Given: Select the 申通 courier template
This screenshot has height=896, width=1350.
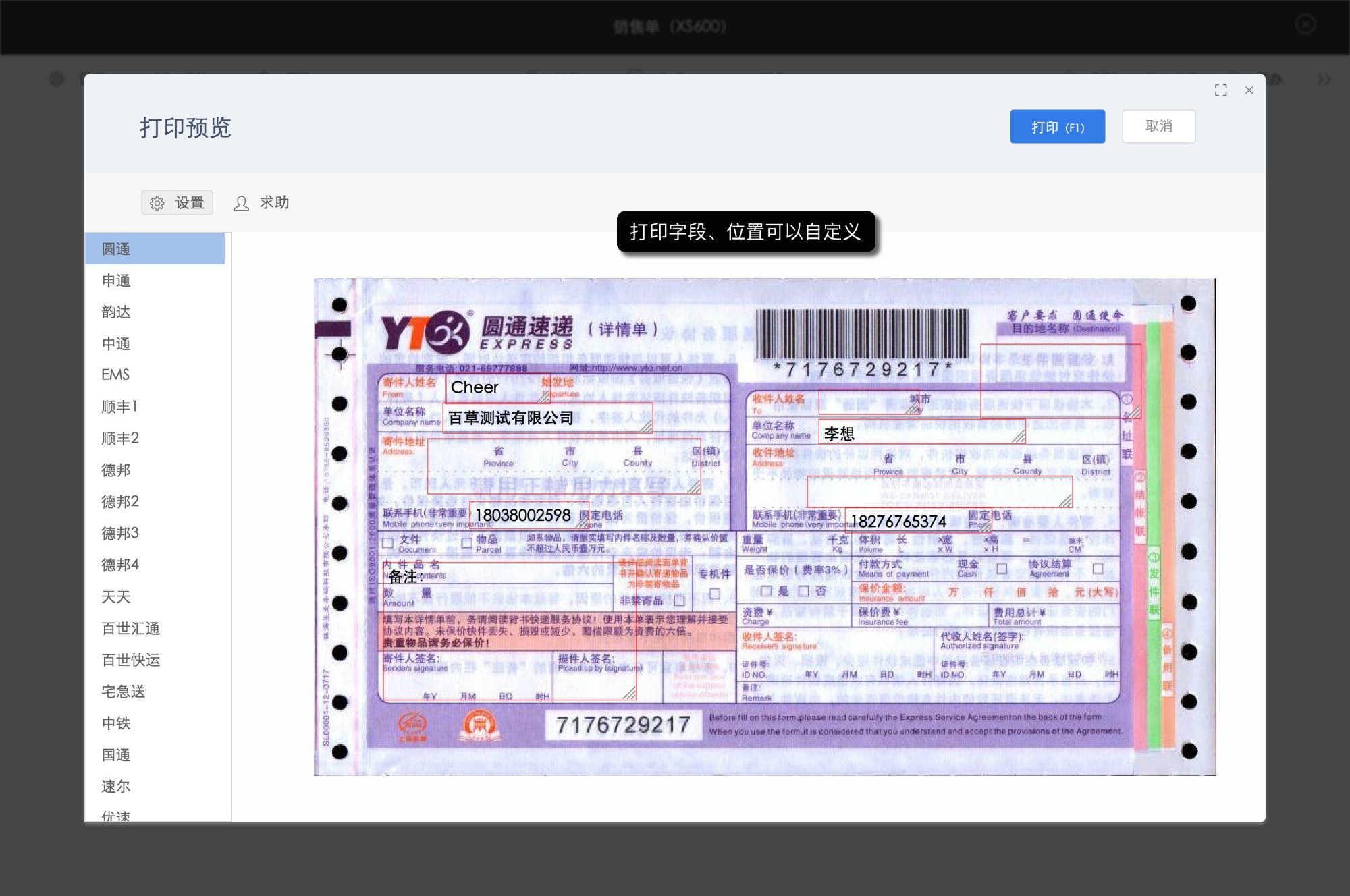Looking at the screenshot, I should [155, 281].
